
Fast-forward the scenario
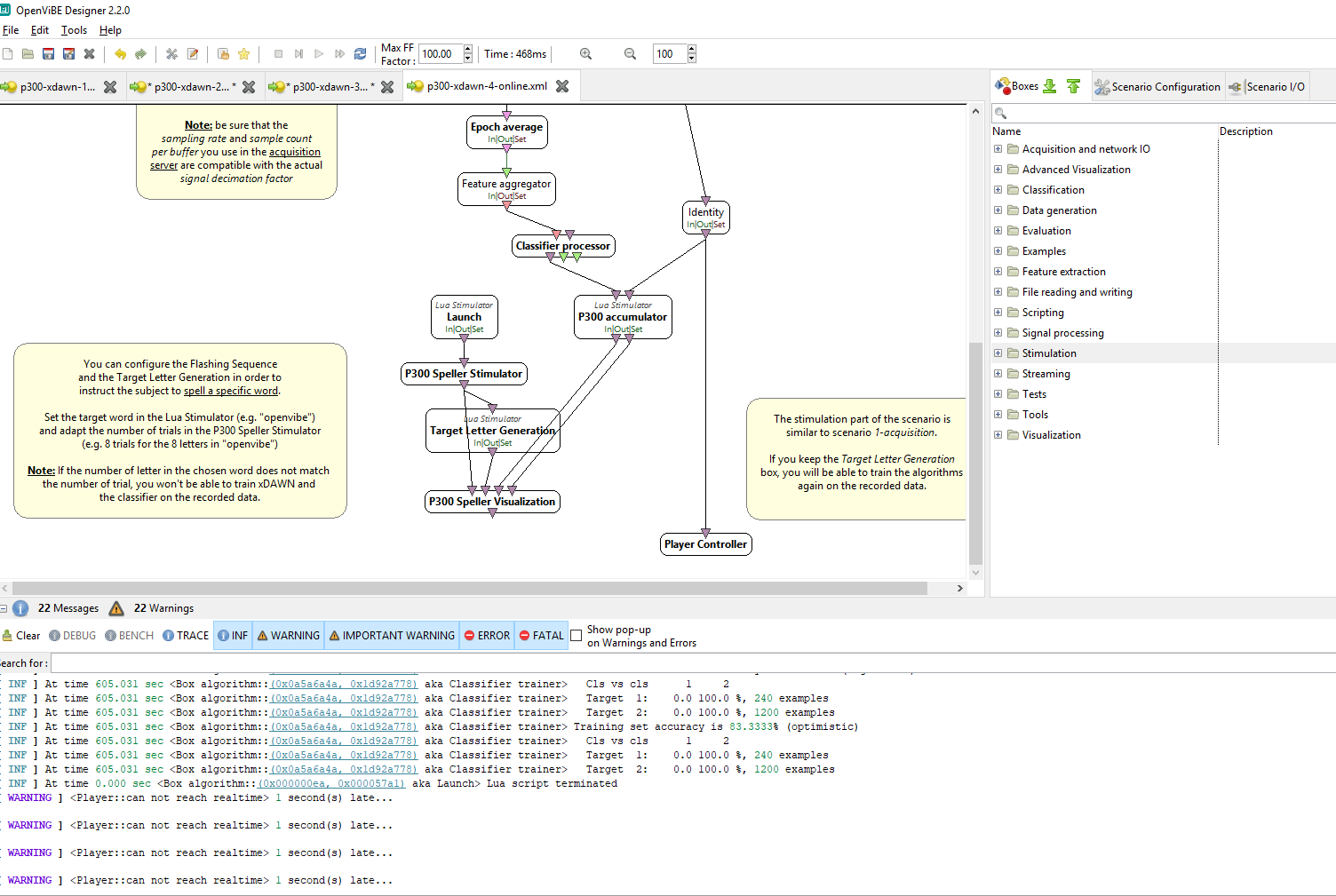pyautogui.click(x=339, y=54)
